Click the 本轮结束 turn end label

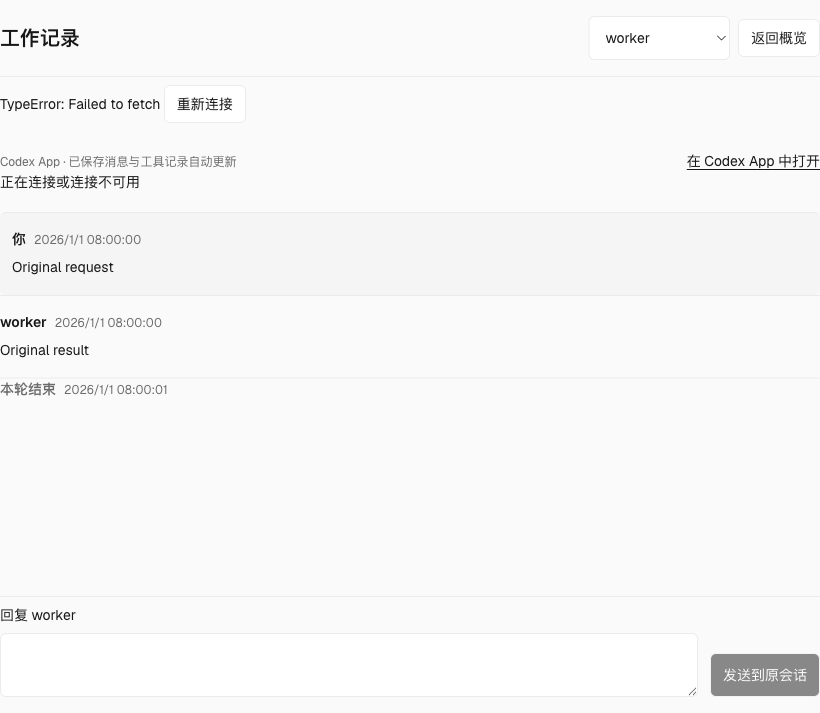(28, 390)
